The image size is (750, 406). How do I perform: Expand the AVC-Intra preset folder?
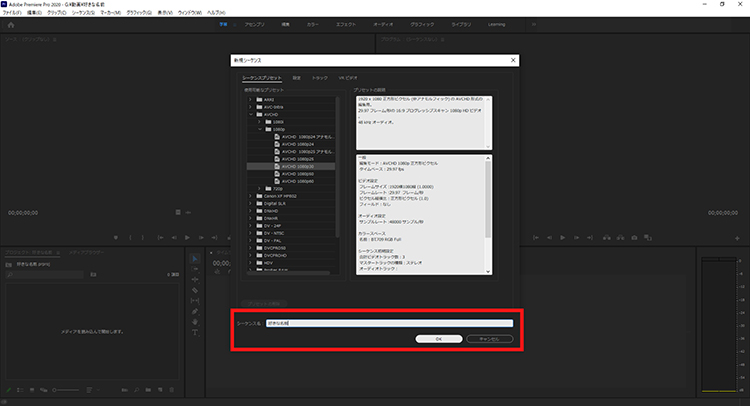[250, 107]
